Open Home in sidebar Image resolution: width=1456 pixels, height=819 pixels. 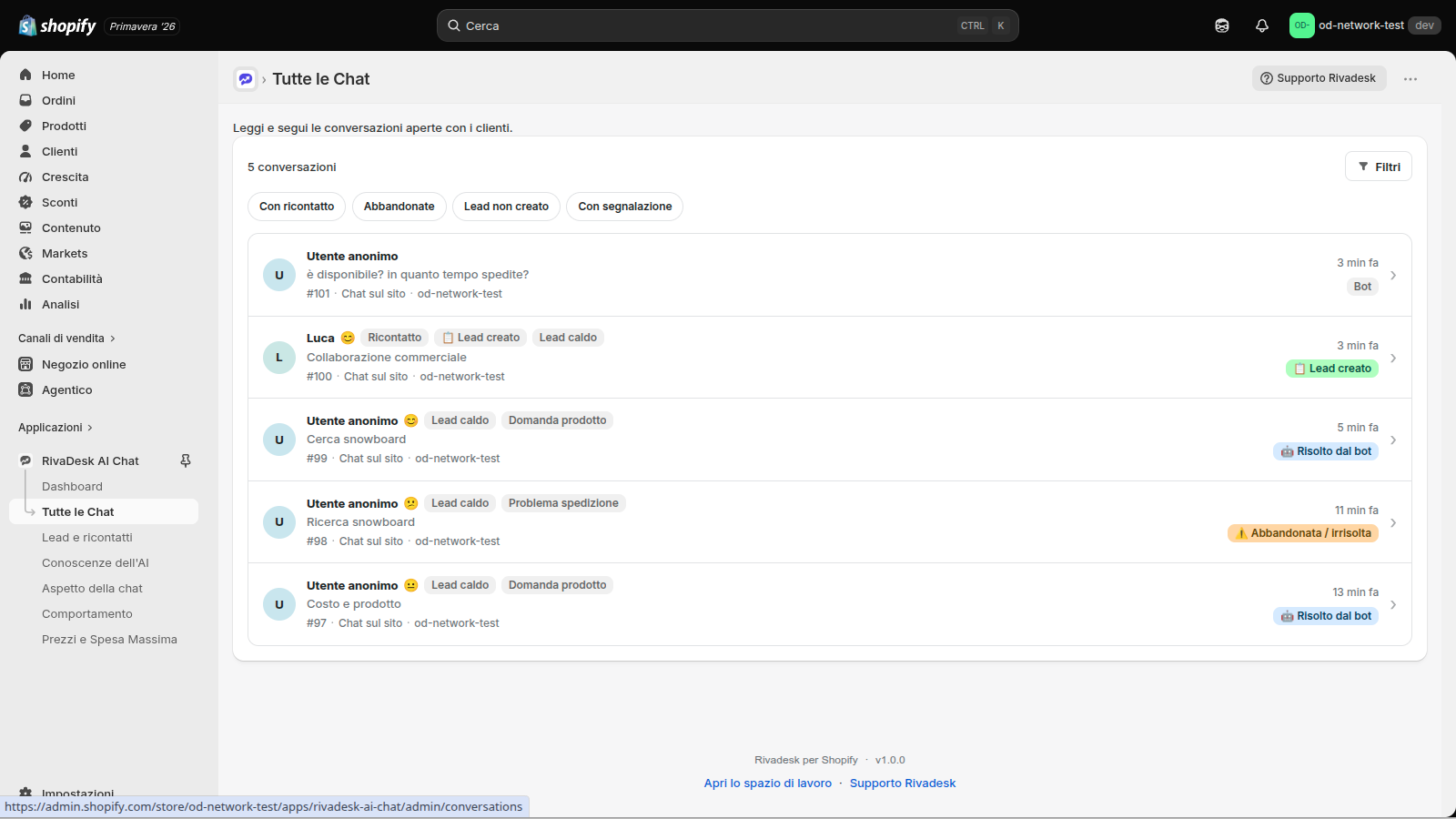[58, 75]
